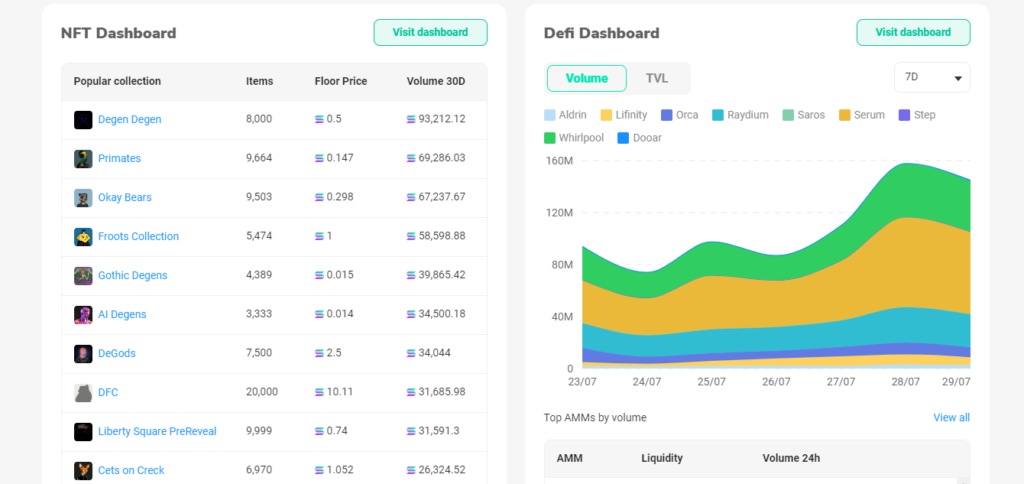Image resolution: width=1024 pixels, height=484 pixels.
Task: Click the AI Degens avatar icon
Action: [x=83, y=315]
